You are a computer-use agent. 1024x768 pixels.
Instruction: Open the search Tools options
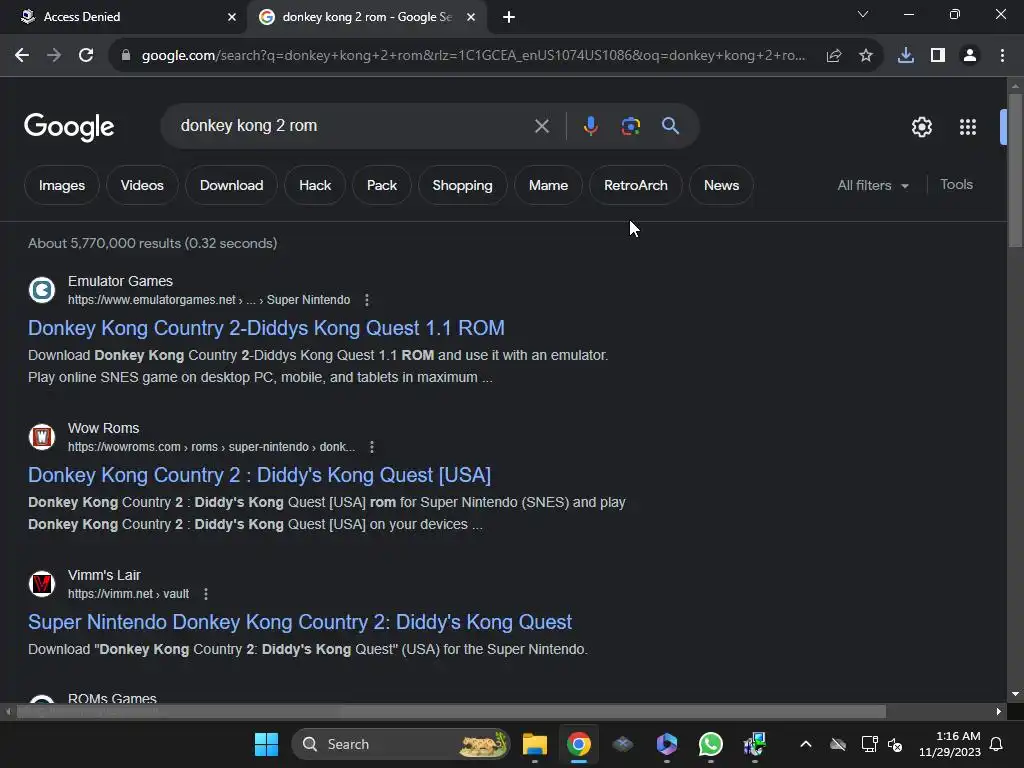956,185
